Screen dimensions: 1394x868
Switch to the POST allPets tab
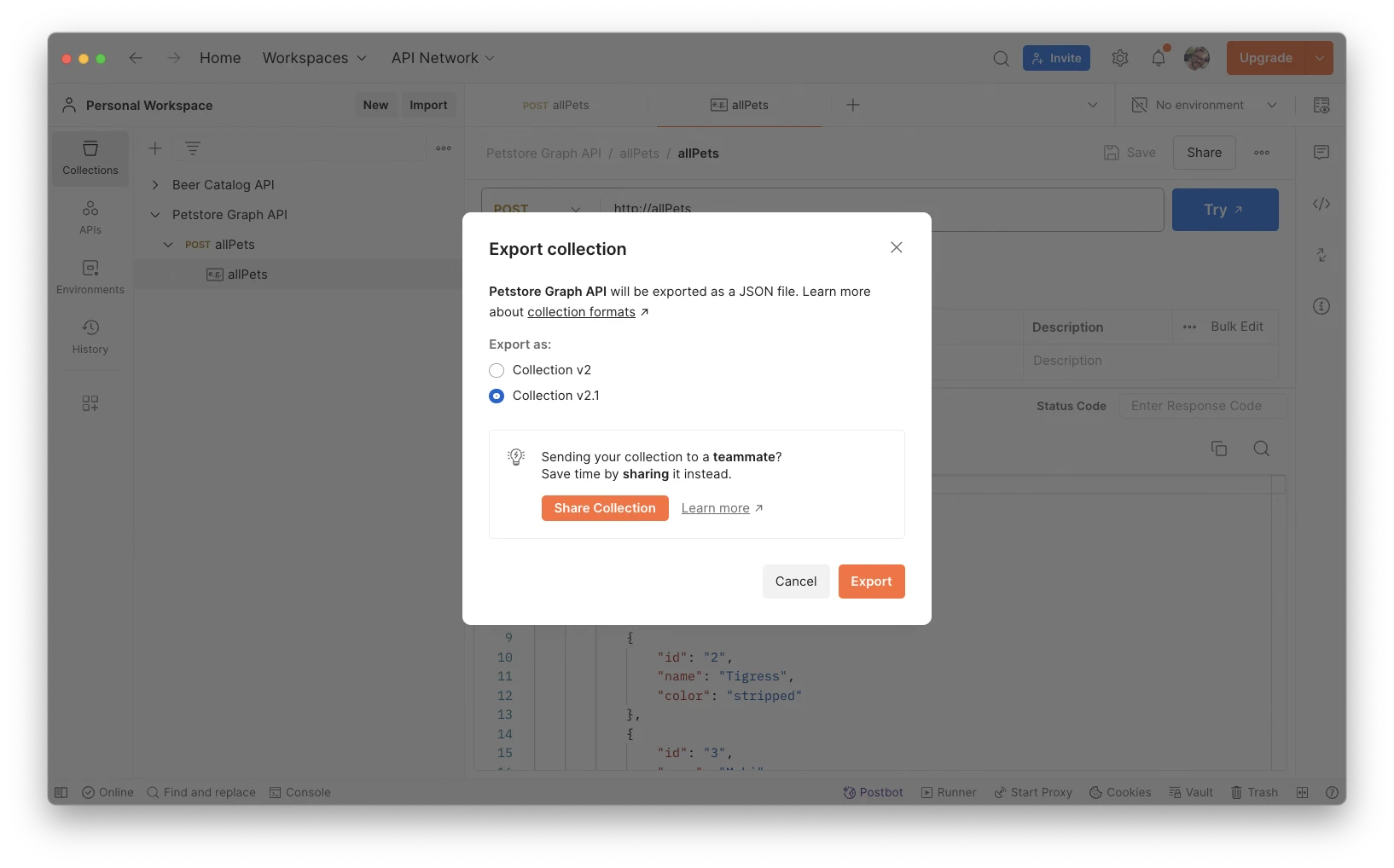[x=556, y=105]
